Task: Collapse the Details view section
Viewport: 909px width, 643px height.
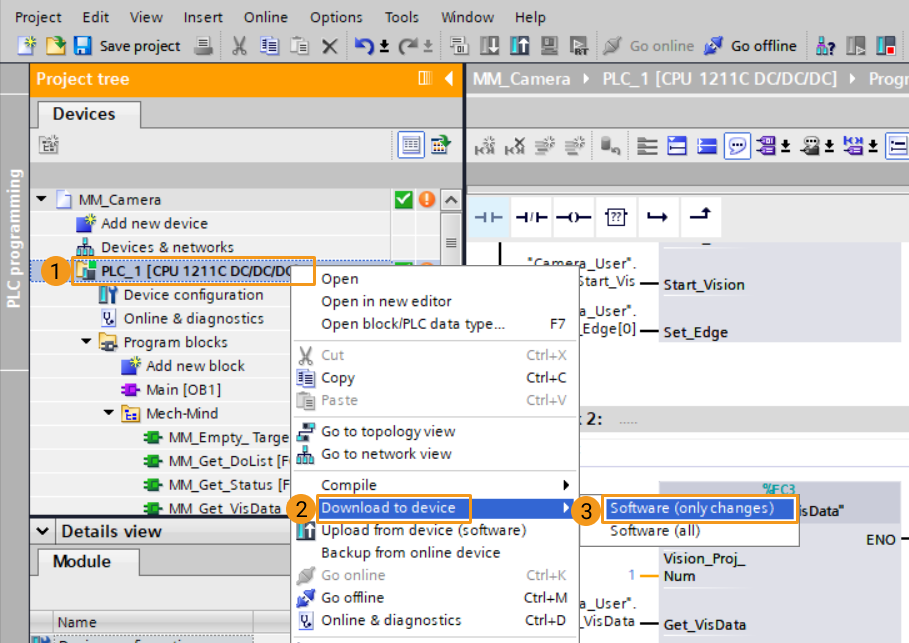Action: point(44,531)
